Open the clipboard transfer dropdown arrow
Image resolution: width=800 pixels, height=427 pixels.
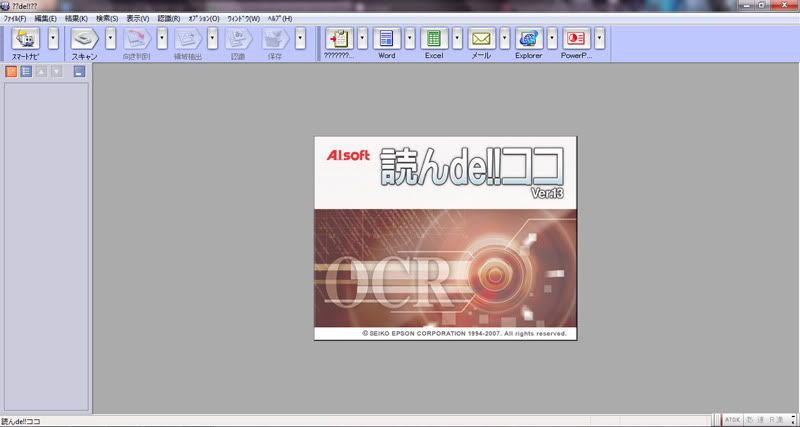pos(362,39)
